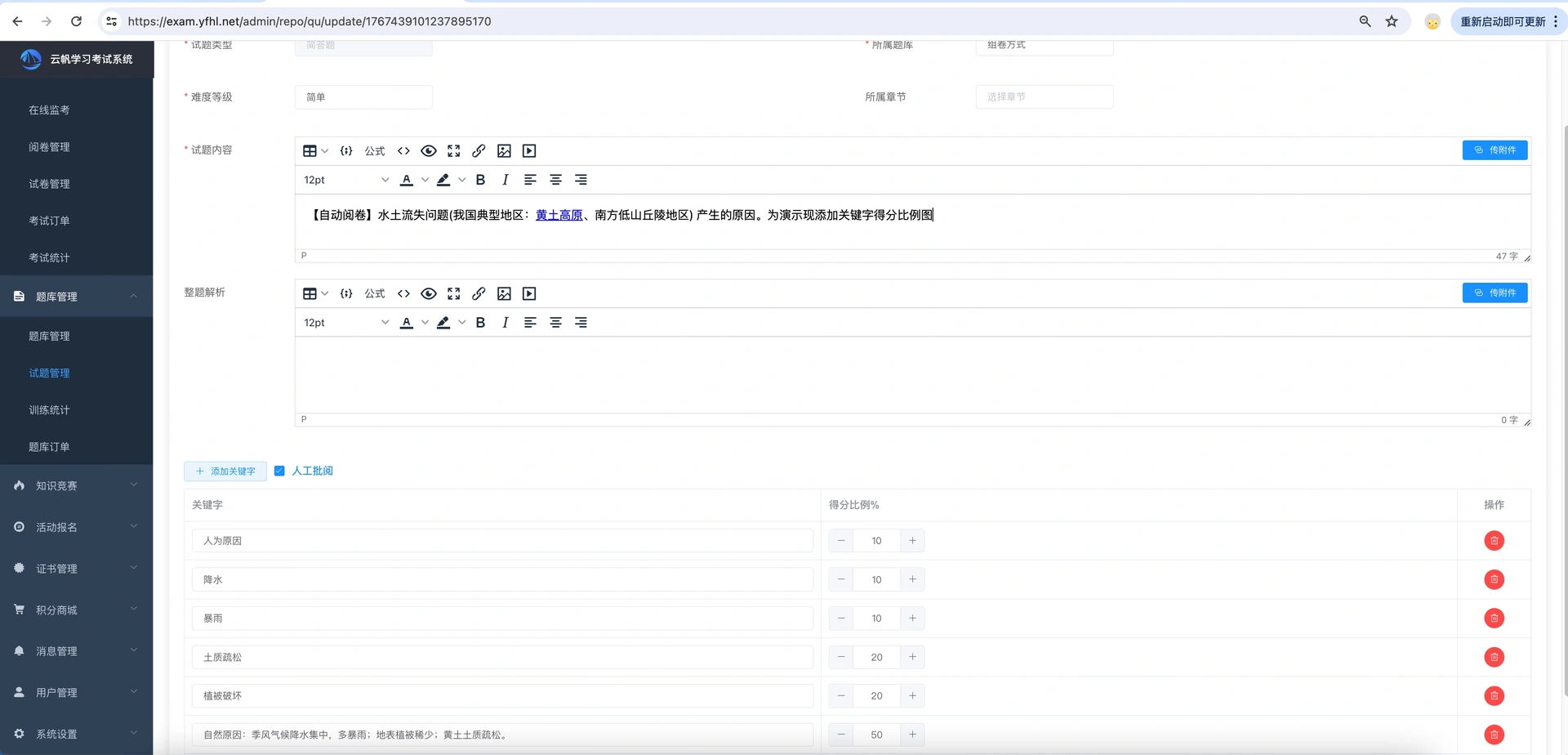This screenshot has width=1568, height=755.
Task: Insert image in 试题内容 editor
Action: 504,151
